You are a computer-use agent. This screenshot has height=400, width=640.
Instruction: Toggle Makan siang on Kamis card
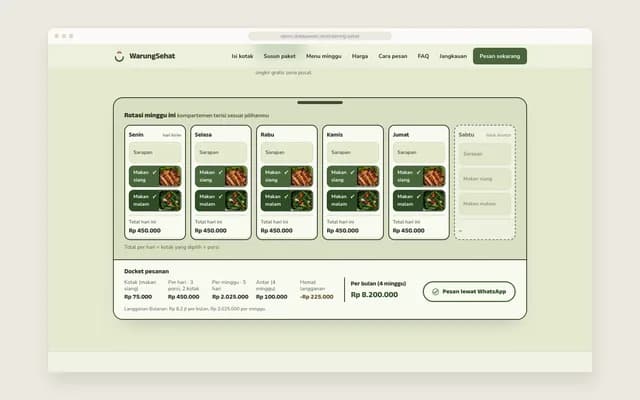tap(353, 176)
